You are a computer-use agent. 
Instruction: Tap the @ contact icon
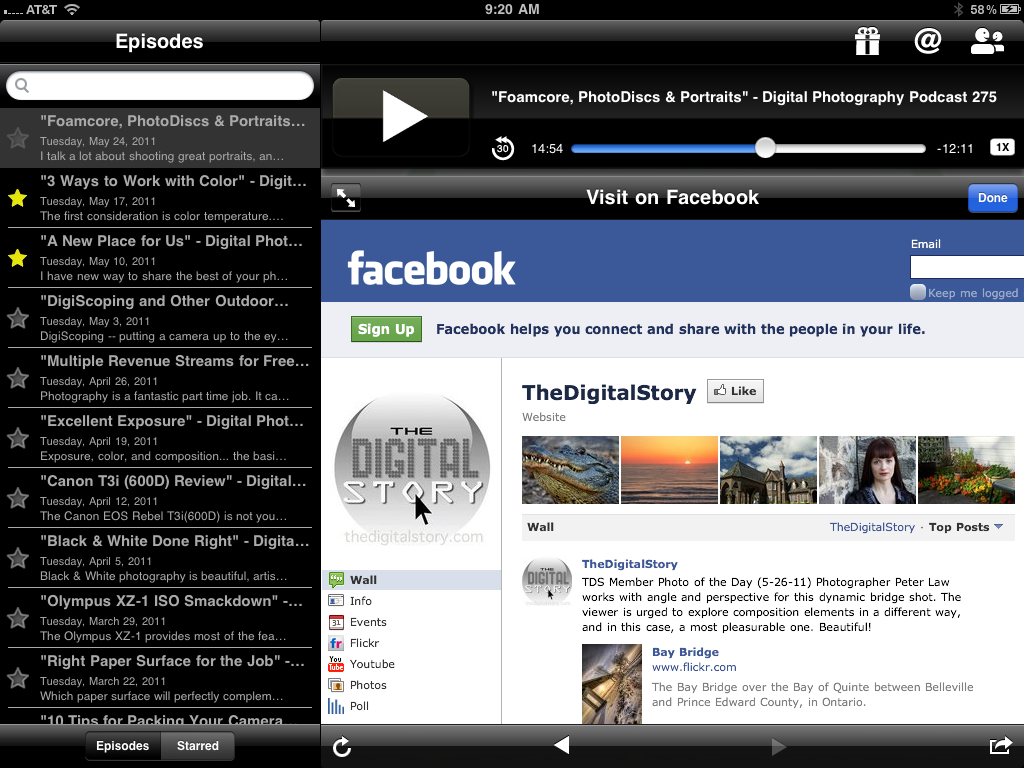point(927,40)
